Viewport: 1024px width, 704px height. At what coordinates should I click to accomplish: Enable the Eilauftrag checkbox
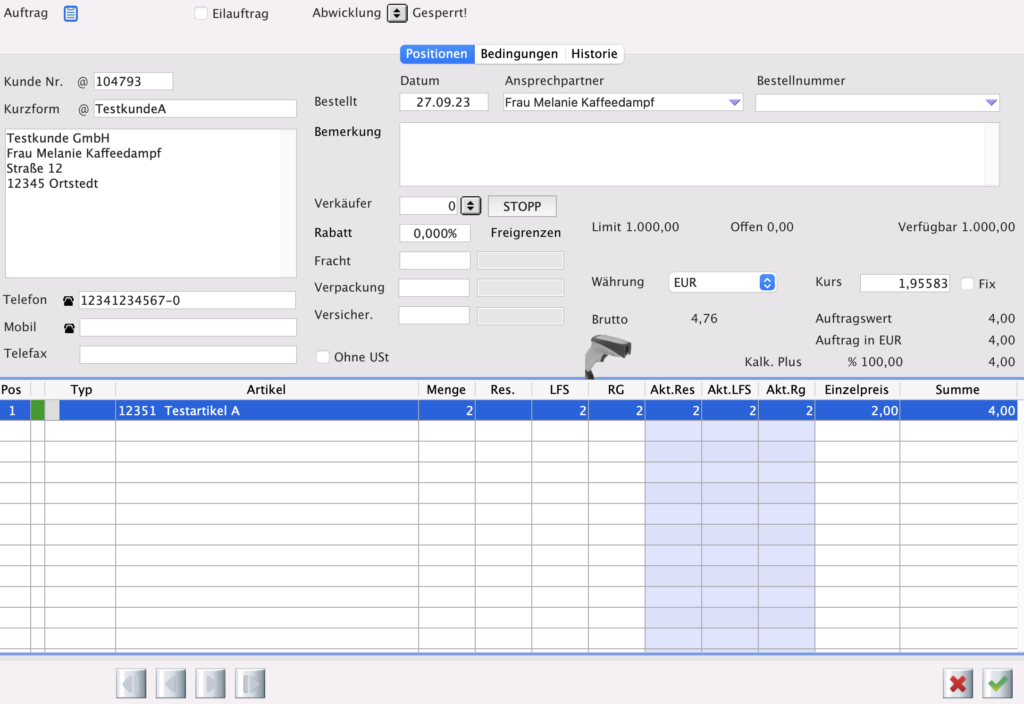pyautogui.click(x=201, y=14)
